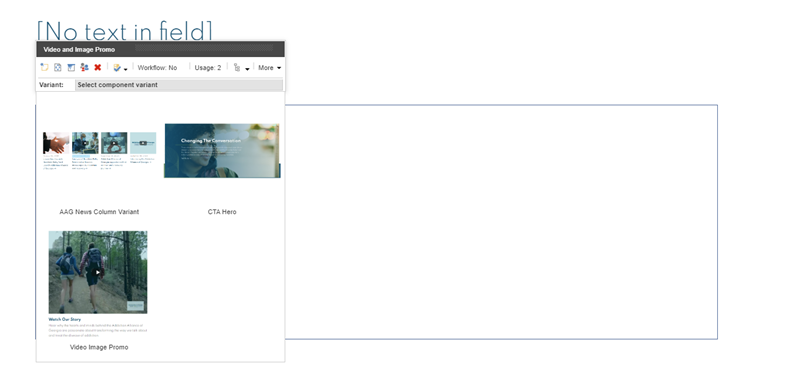Click the edit checklist pencil icon
The image size is (800, 370).
117,67
